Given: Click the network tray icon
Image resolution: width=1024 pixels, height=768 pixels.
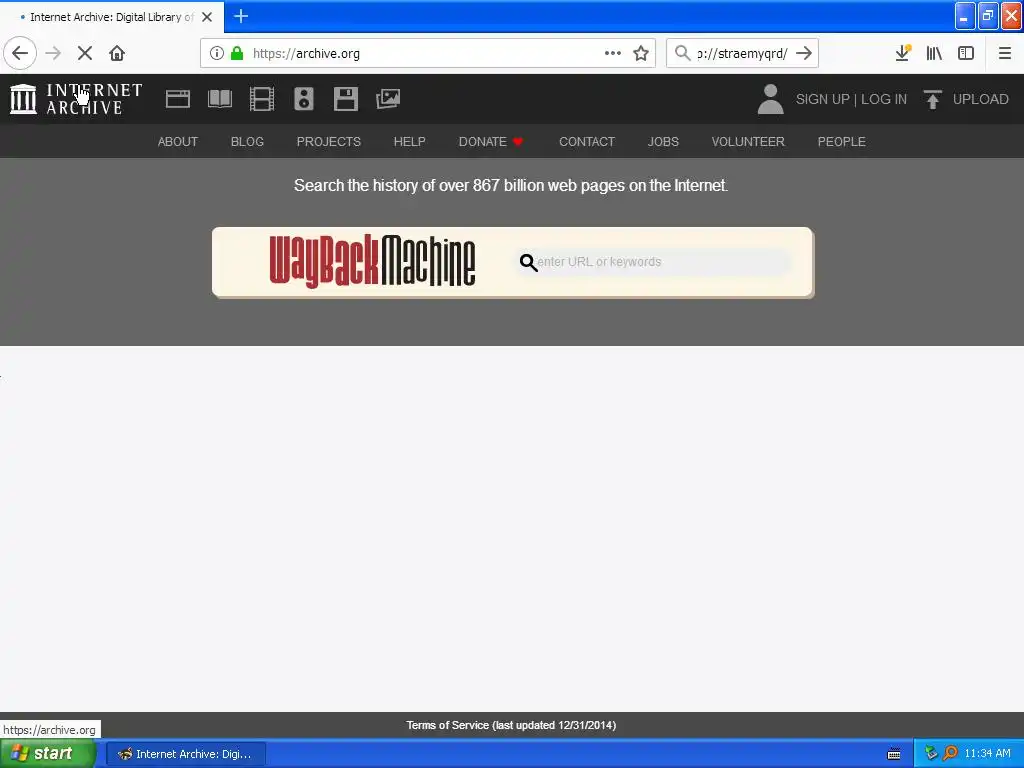Looking at the screenshot, I should pyautogui.click(x=931, y=754).
